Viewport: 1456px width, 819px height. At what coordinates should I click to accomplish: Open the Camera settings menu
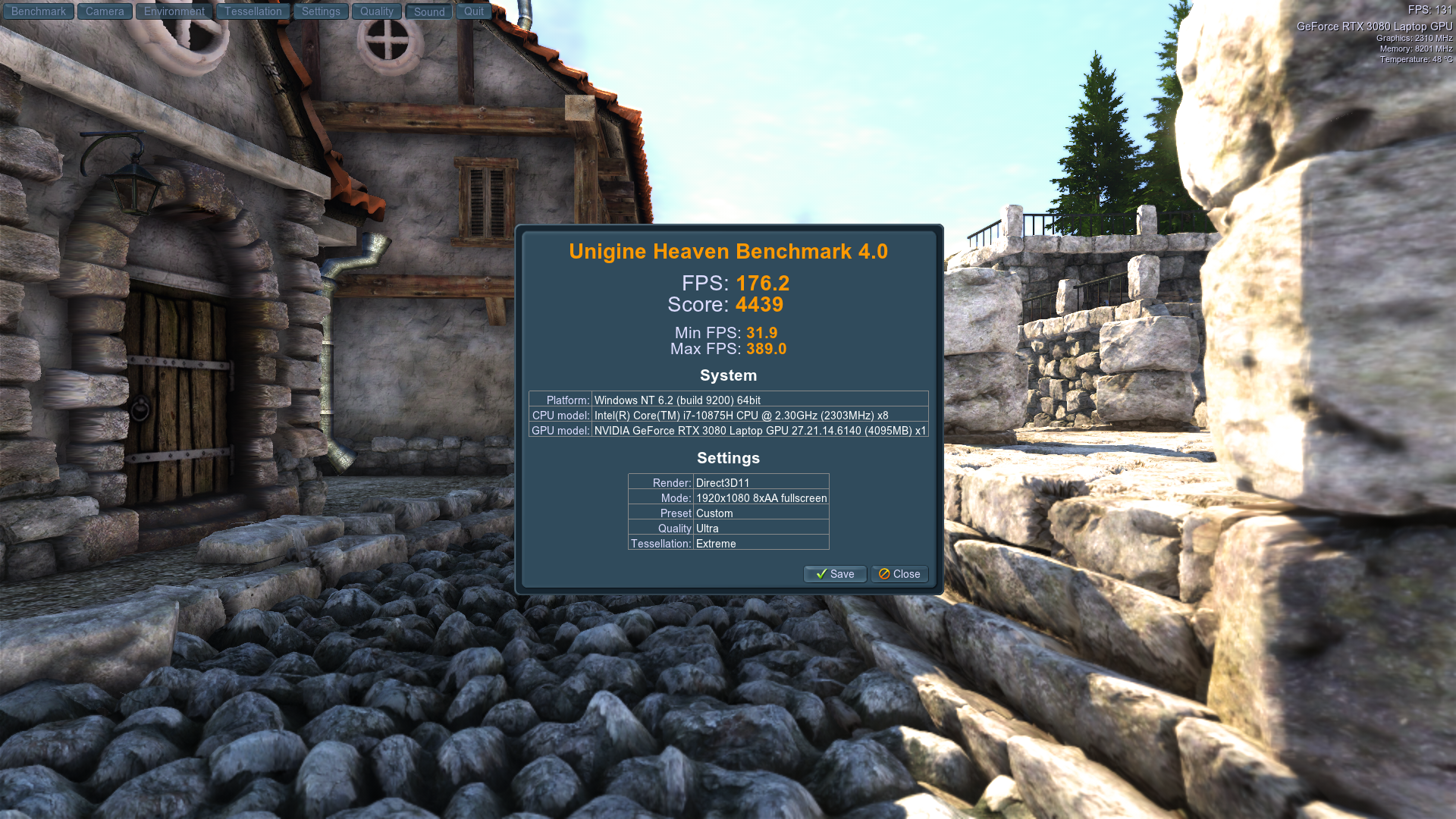(105, 11)
